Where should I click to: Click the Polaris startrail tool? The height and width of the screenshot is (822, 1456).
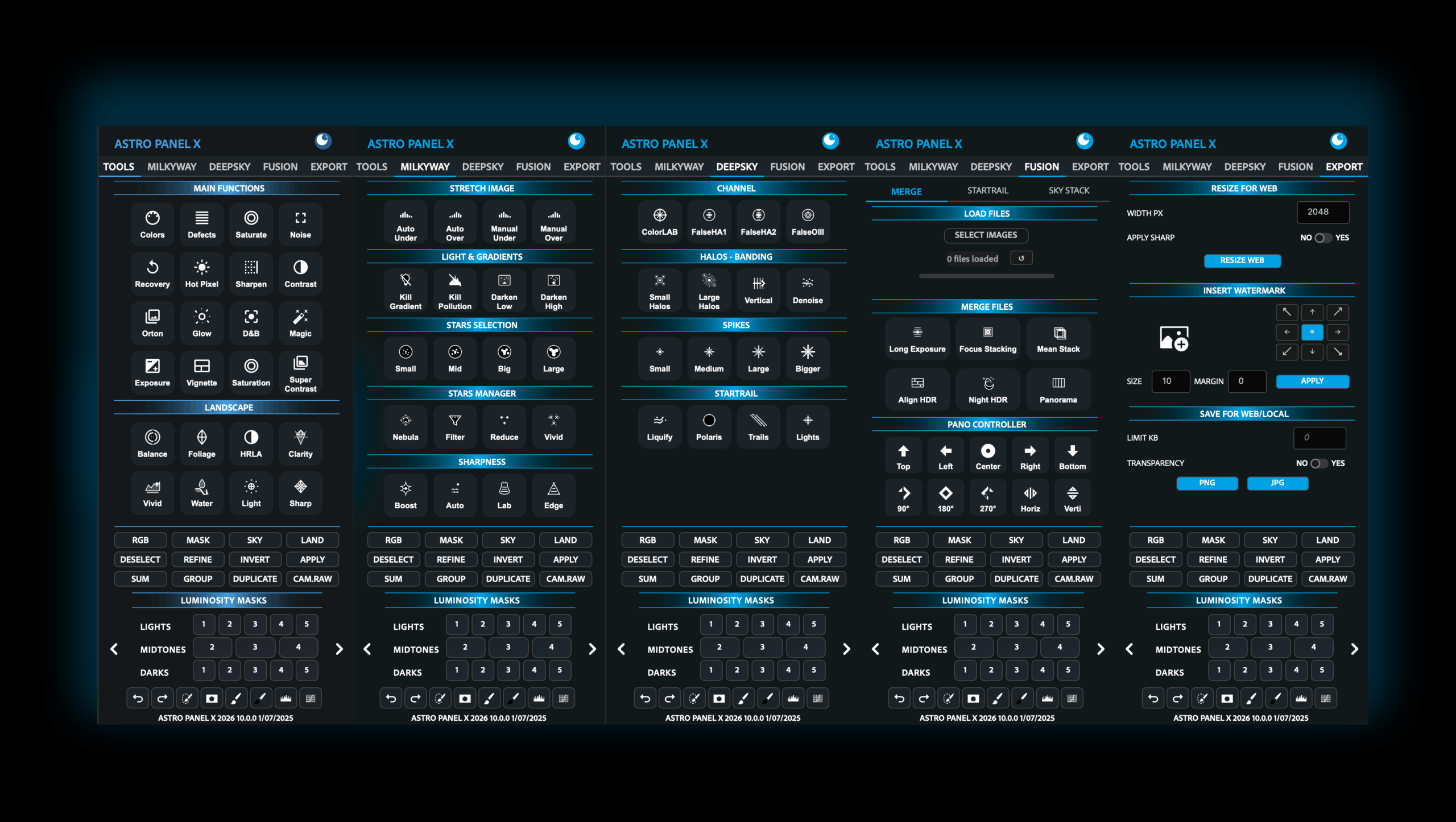(709, 426)
